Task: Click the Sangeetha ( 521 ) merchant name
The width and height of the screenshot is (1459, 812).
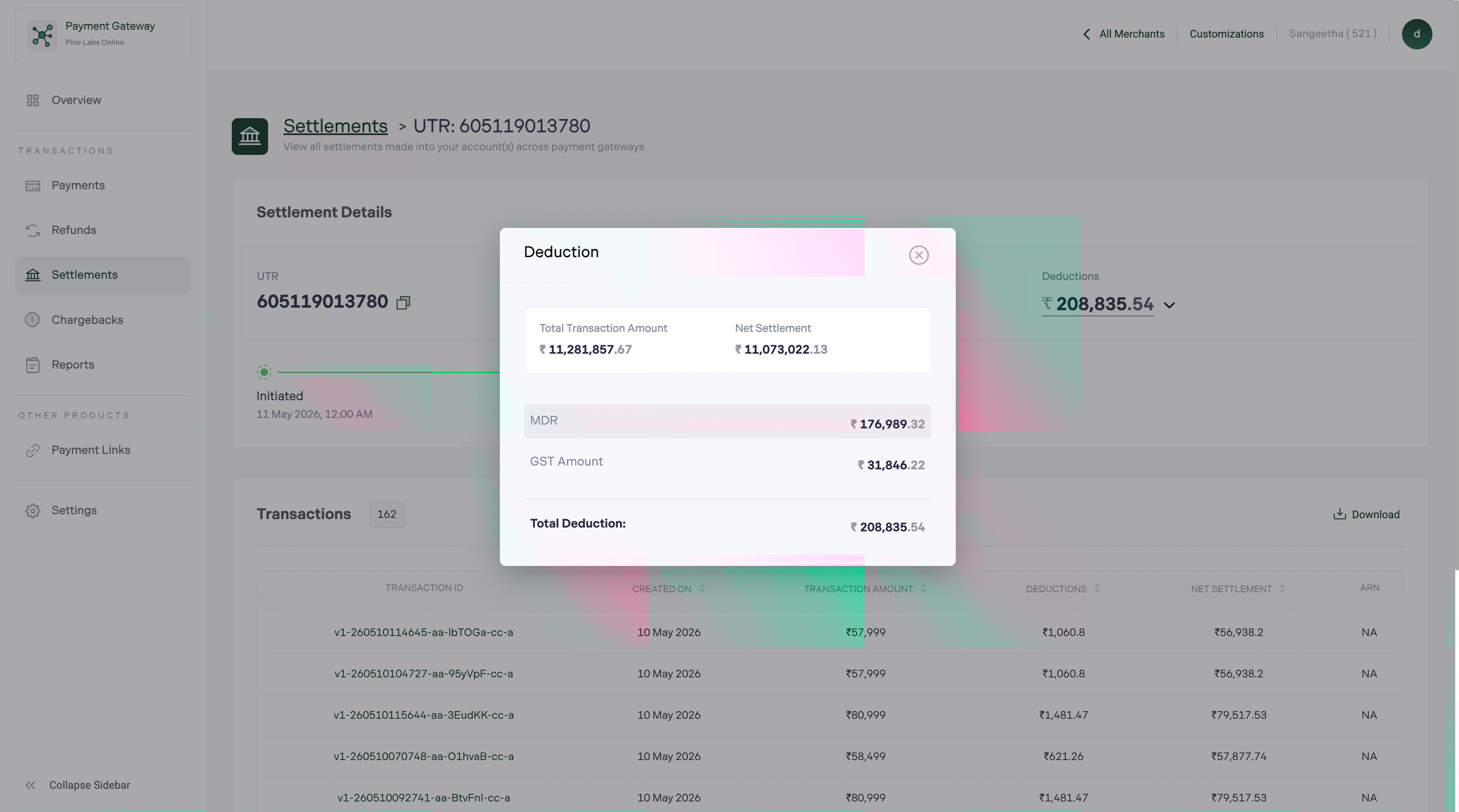Action: 1333,34
